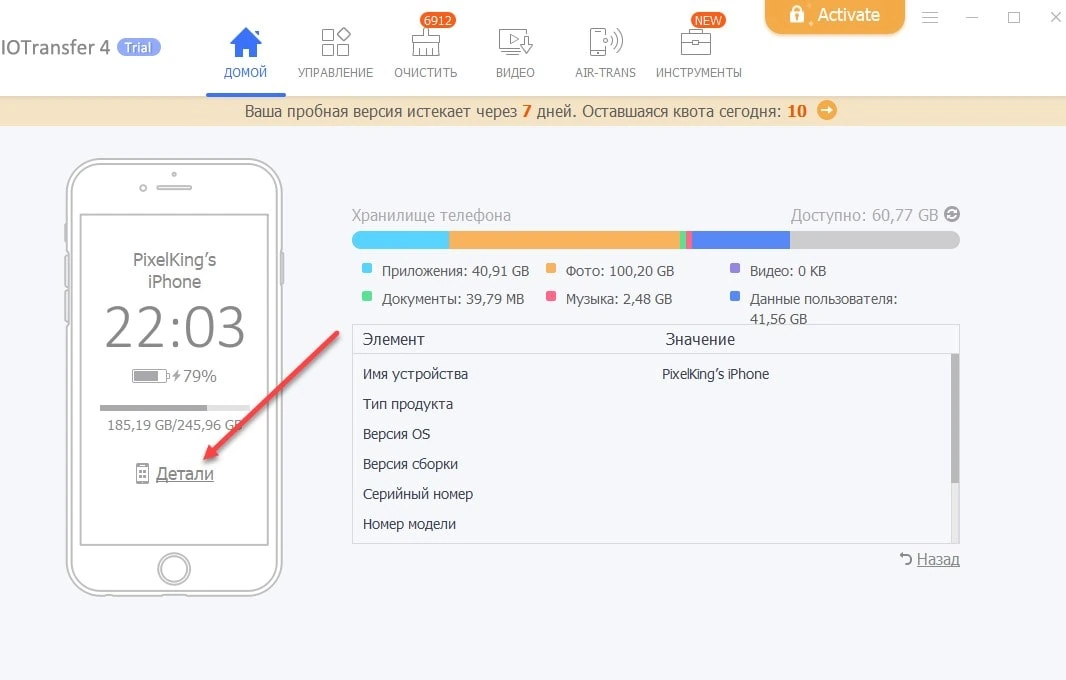Screen dimensions: 1066x680
Task: Open the Clean broom icon
Action: click(426, 44)
